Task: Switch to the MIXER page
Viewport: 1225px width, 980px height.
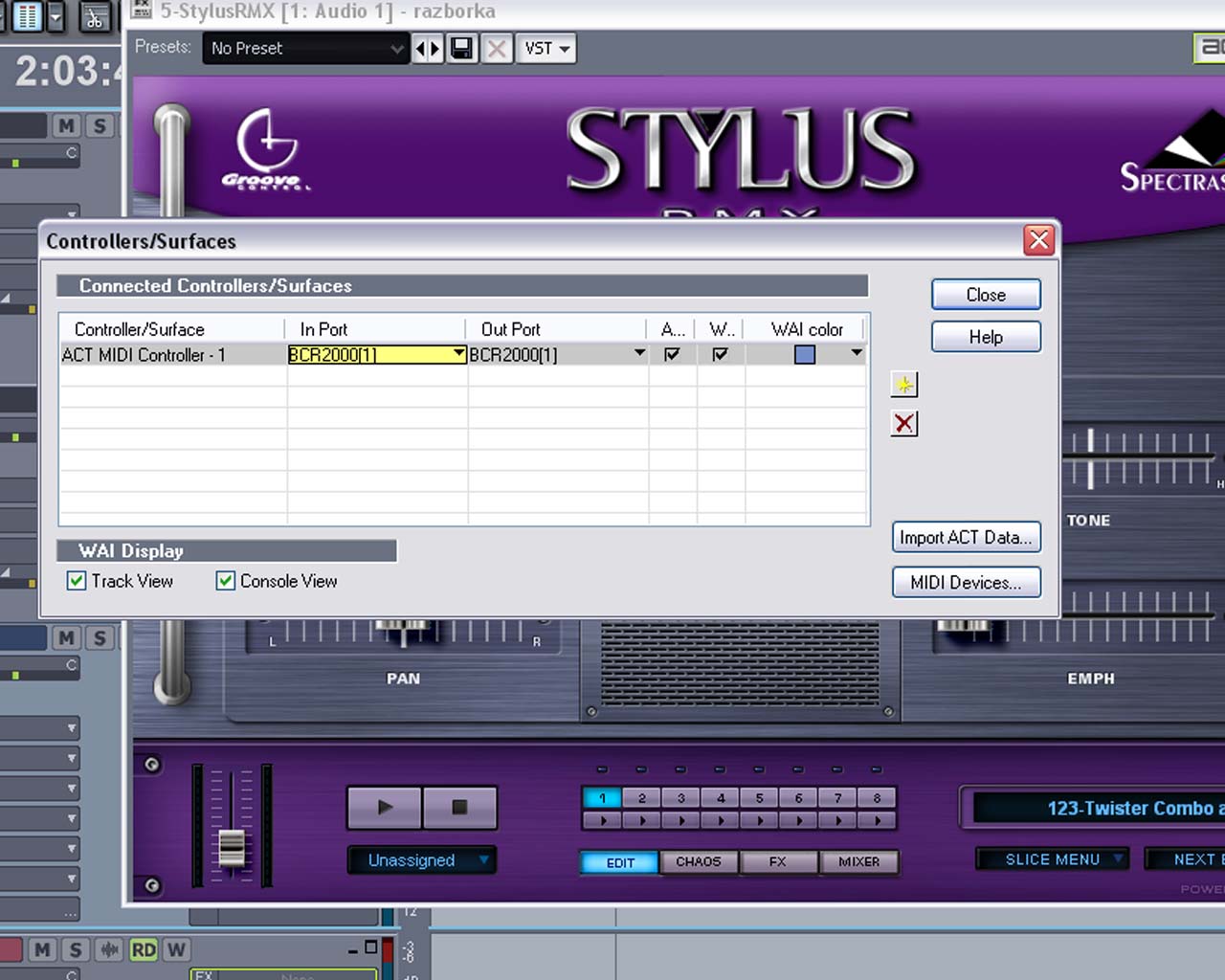Action: (x=859, y=862)
